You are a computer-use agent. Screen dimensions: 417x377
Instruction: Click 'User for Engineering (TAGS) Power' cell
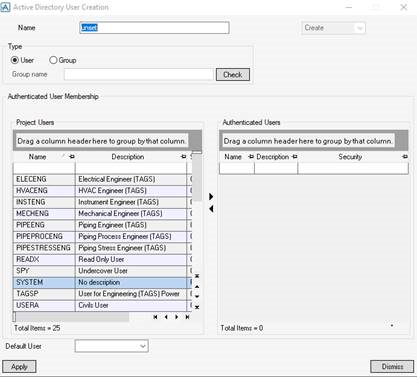coord(131,294)
